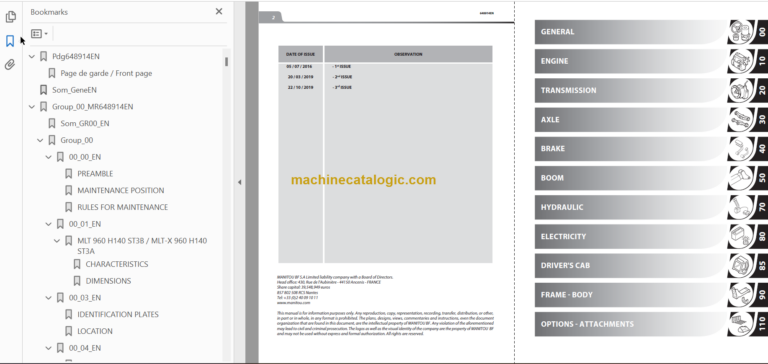
Task: Click the Frame-Body section 90 icon
Action: [x=741, y=295]
